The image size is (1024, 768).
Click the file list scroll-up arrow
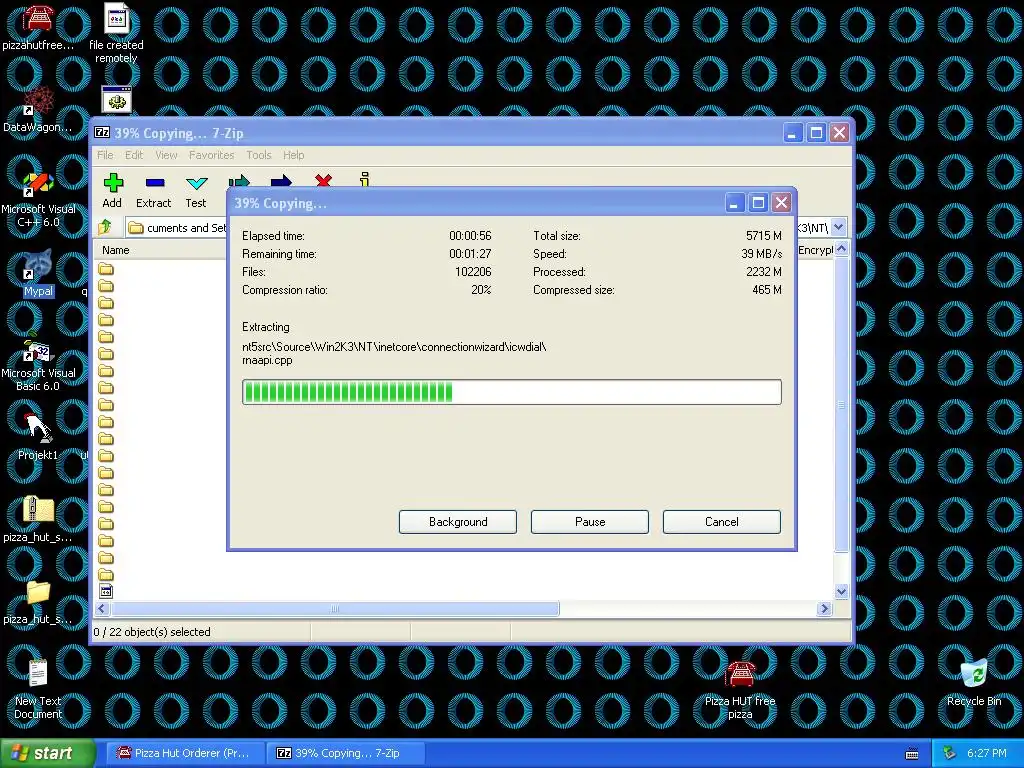point(841,248)
